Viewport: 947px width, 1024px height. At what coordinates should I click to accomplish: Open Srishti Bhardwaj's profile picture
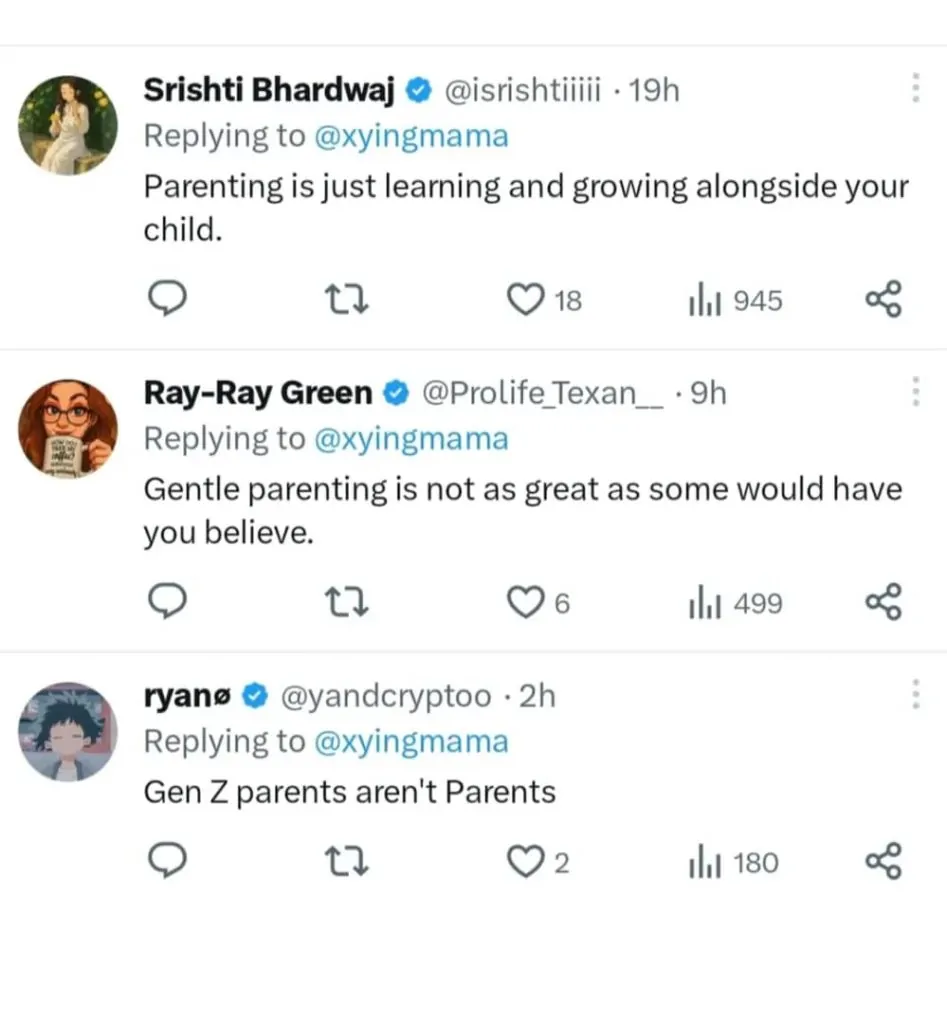point(68,126)
